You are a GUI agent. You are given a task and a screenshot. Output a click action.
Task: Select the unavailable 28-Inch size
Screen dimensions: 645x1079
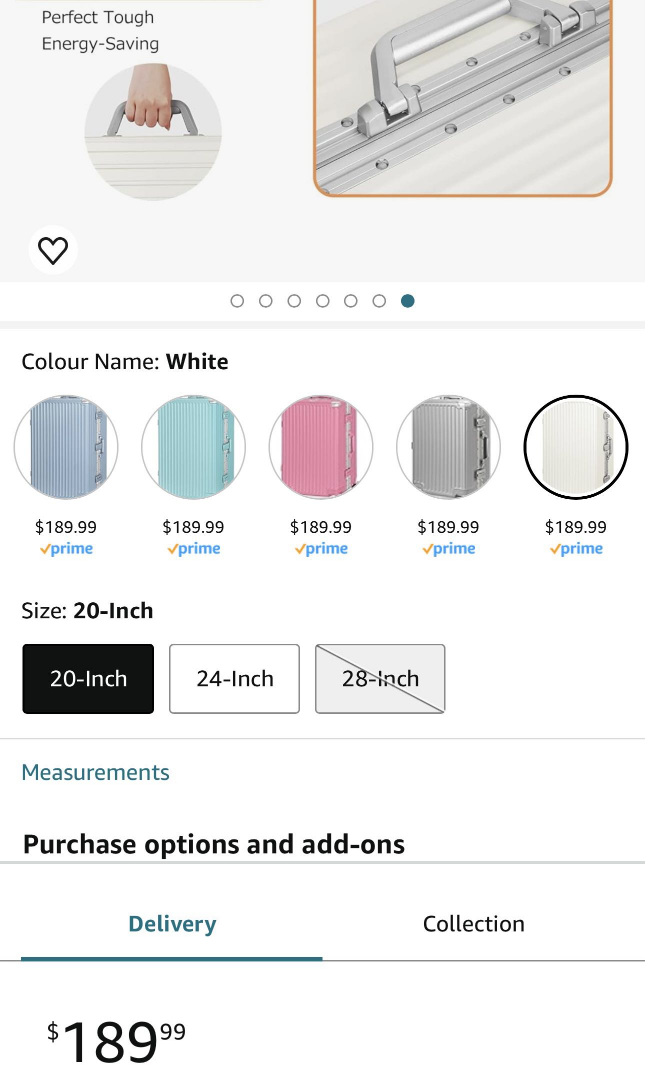[380, 679]
